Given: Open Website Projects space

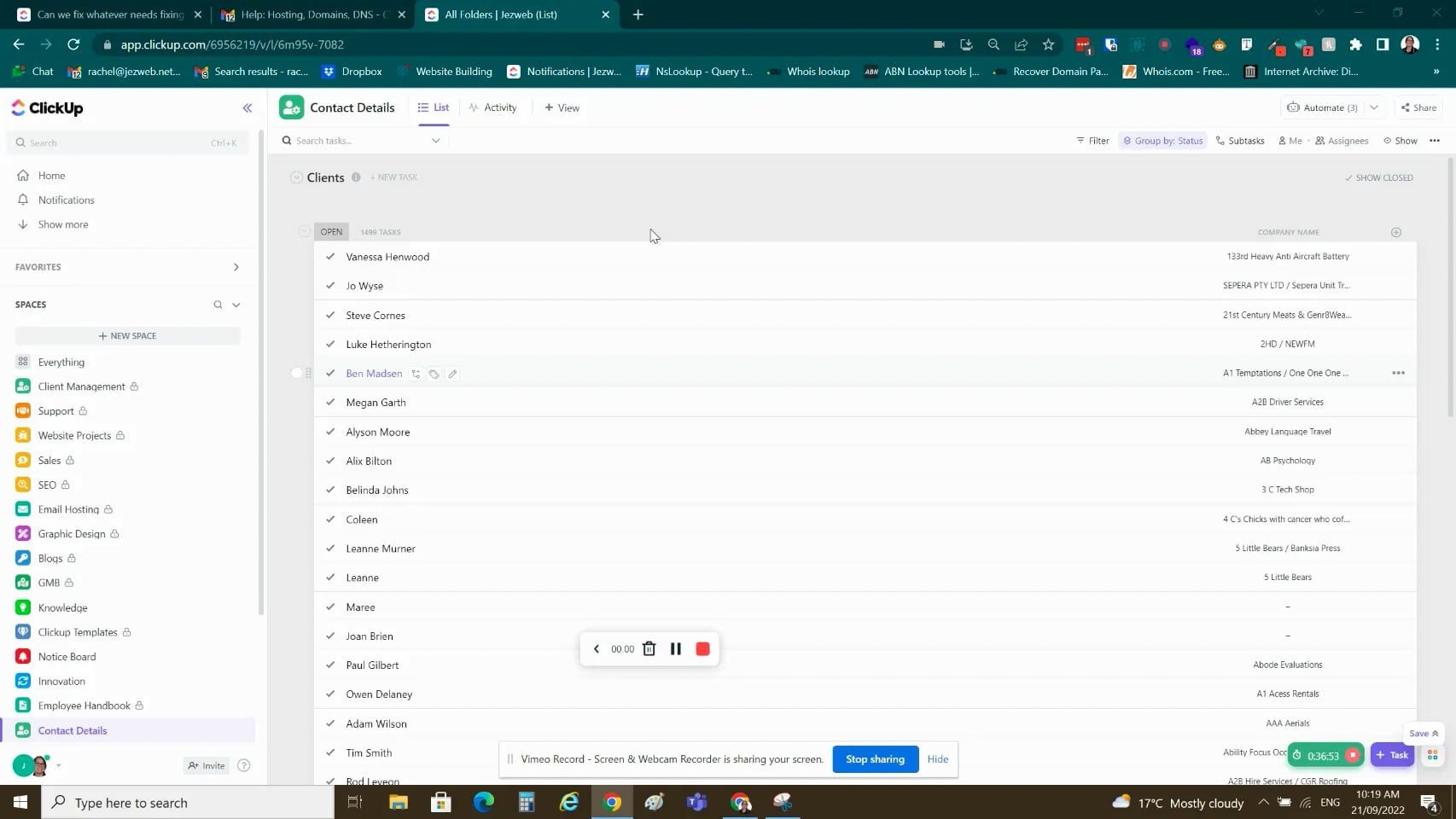Looking at the screenshot, I should pos(74,436).
